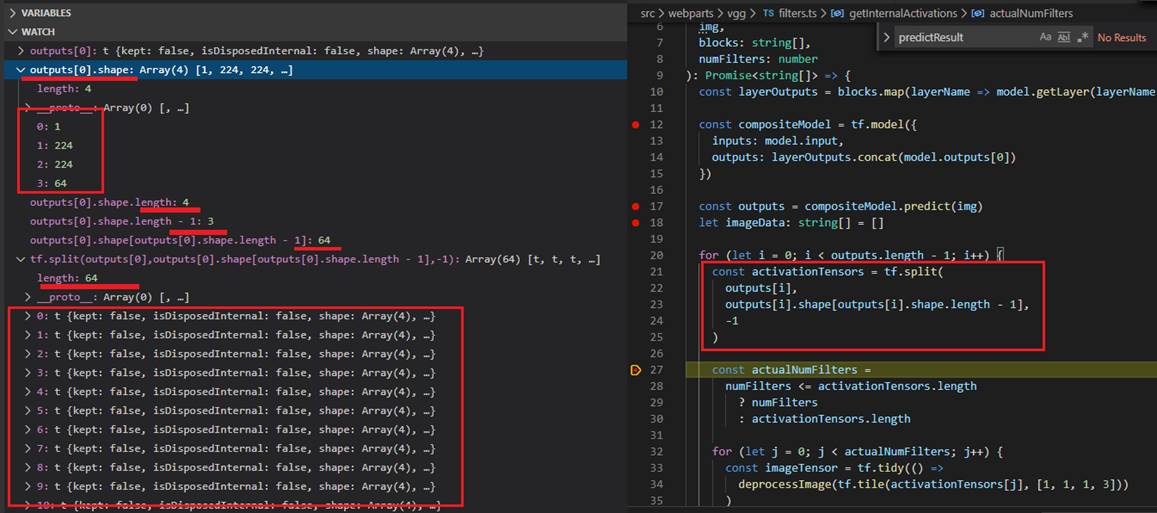This screenshot has width=1157, height=513.
Task: Select watch 'outputs[0].shape.length - 1: 3'
Action: 314,222
